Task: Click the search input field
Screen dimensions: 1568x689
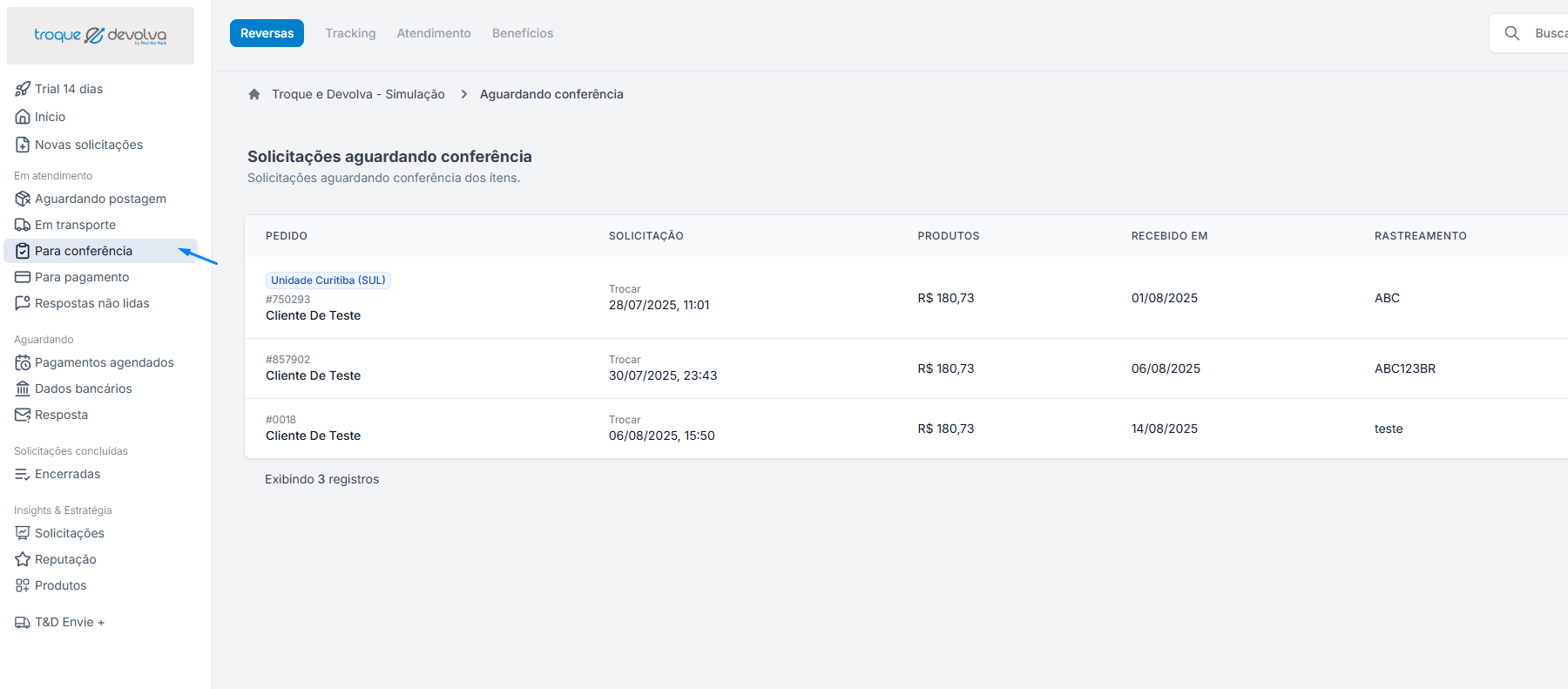Action: point(1529,33)
